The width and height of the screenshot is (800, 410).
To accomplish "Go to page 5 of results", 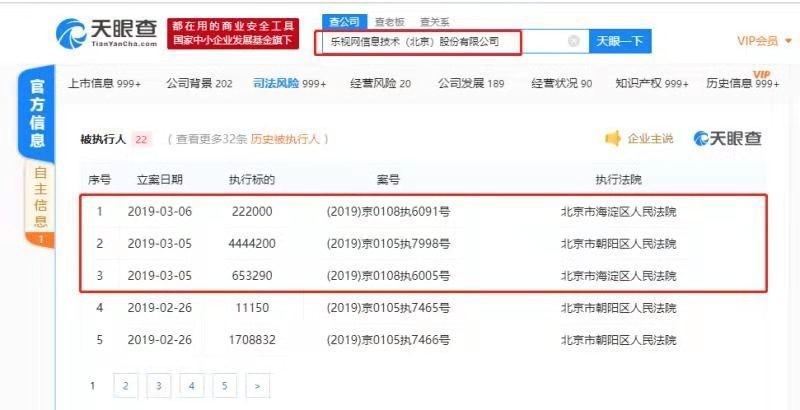I will pos(225,385).
